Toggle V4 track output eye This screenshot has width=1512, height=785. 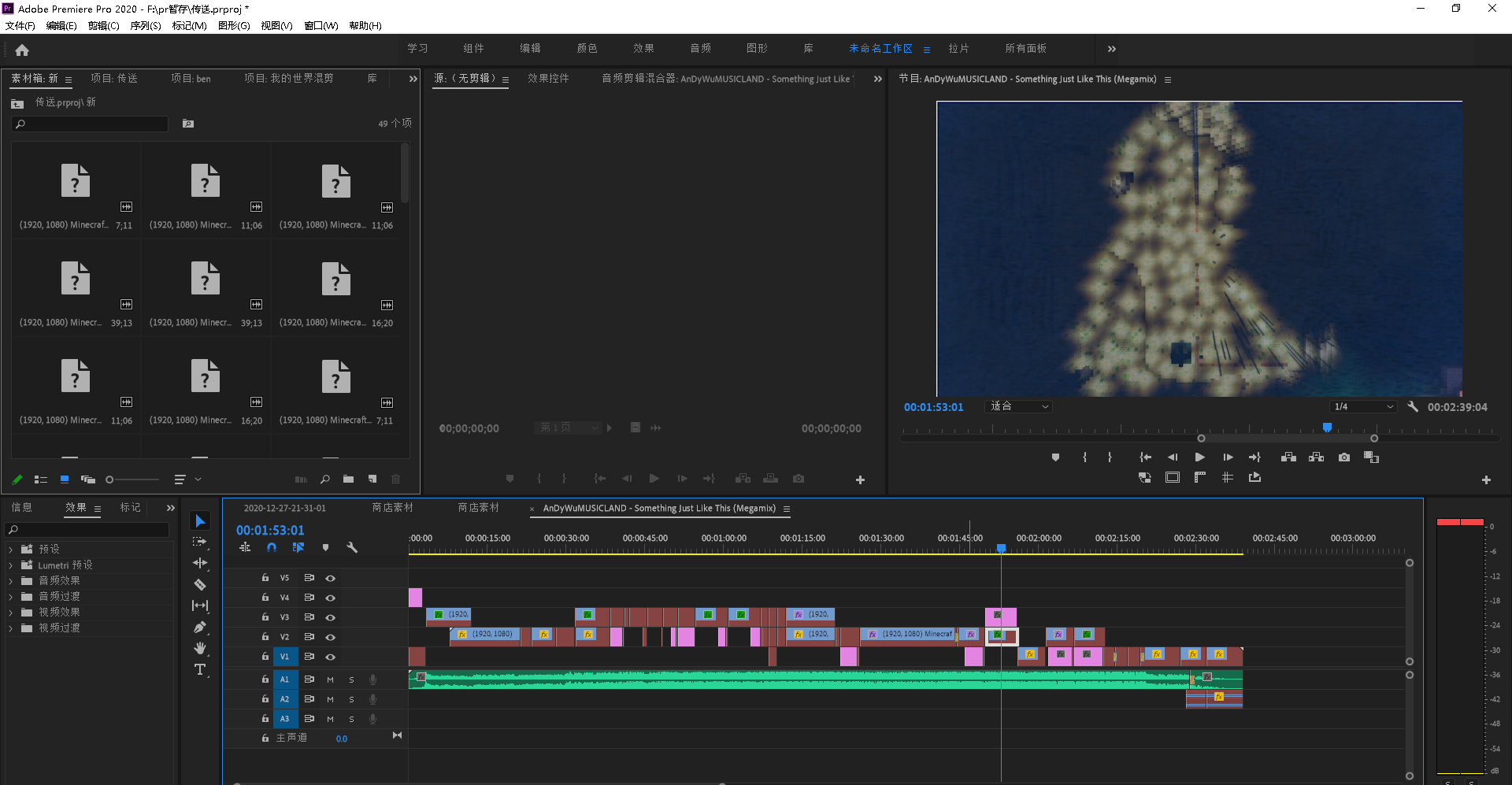pyautogui.click(x=331, y=598)
